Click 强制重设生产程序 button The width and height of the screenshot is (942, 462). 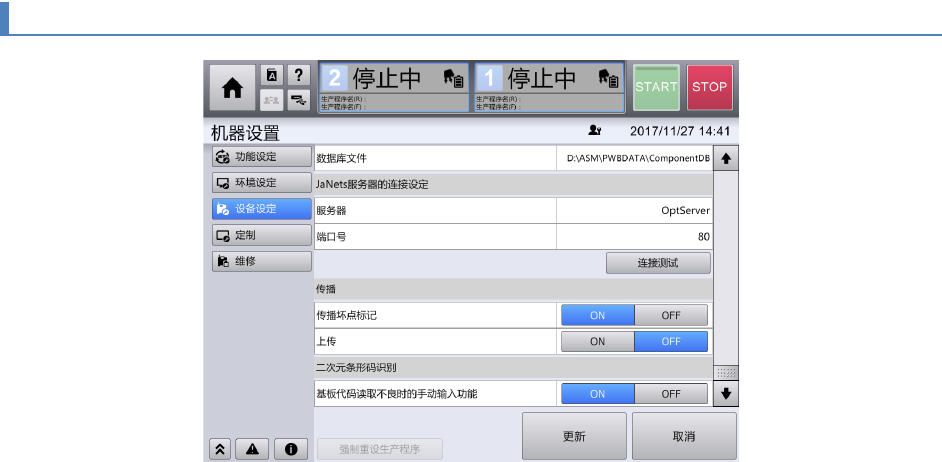click(x=380, y=449)
